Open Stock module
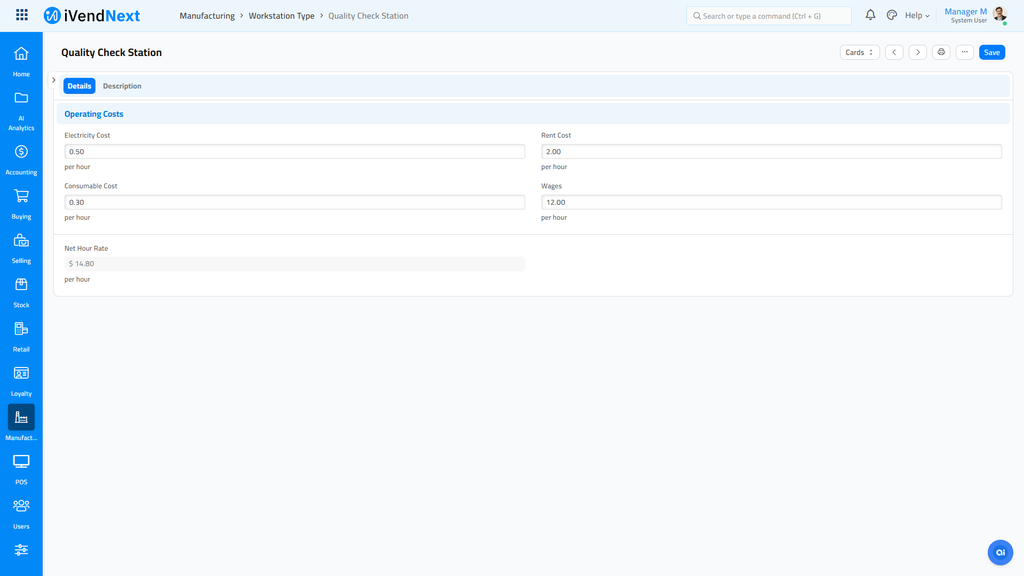The image size is (1024, 576). (x=21, y=293)
